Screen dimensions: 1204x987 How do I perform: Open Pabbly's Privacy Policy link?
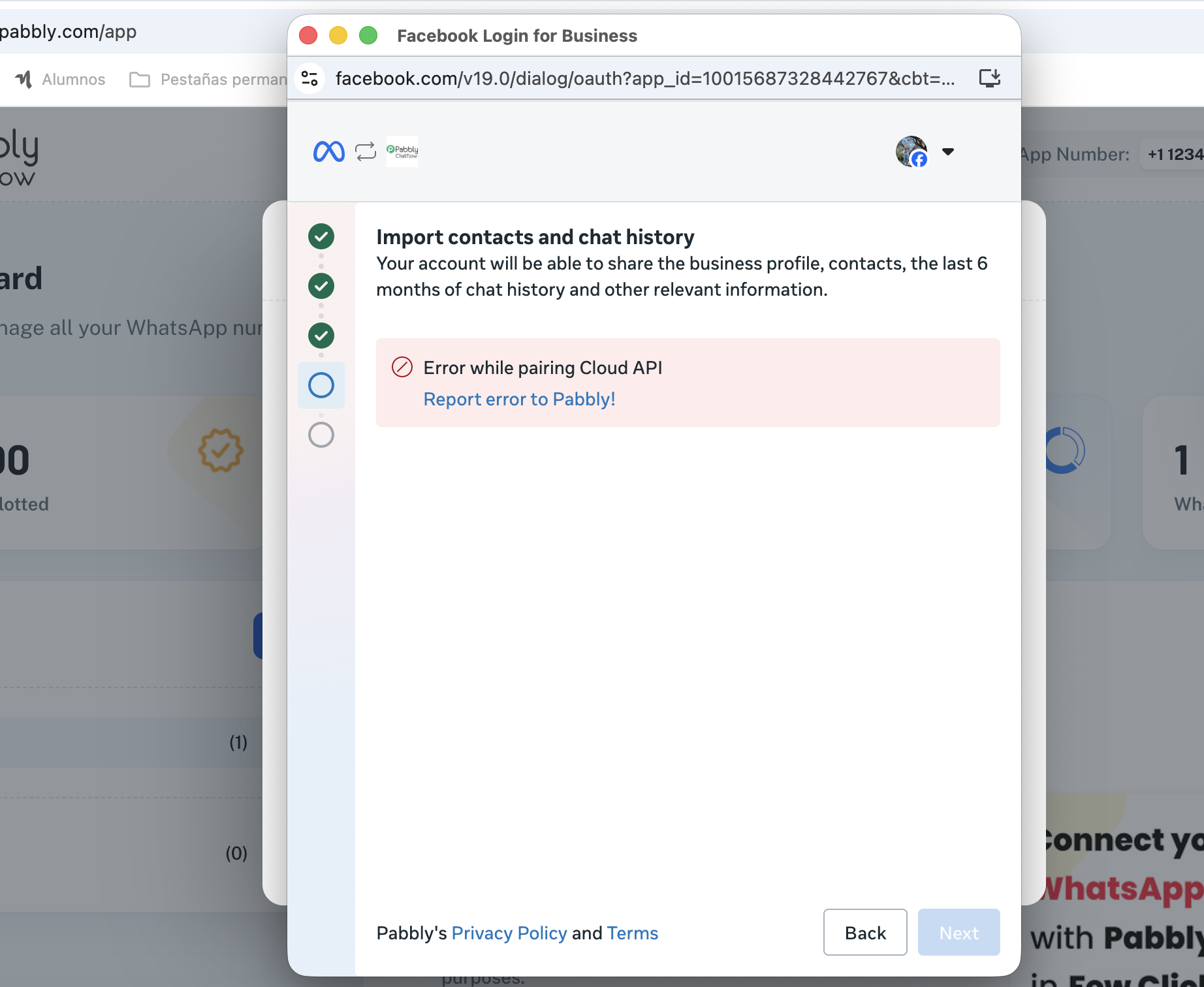(x=509, y=933)
